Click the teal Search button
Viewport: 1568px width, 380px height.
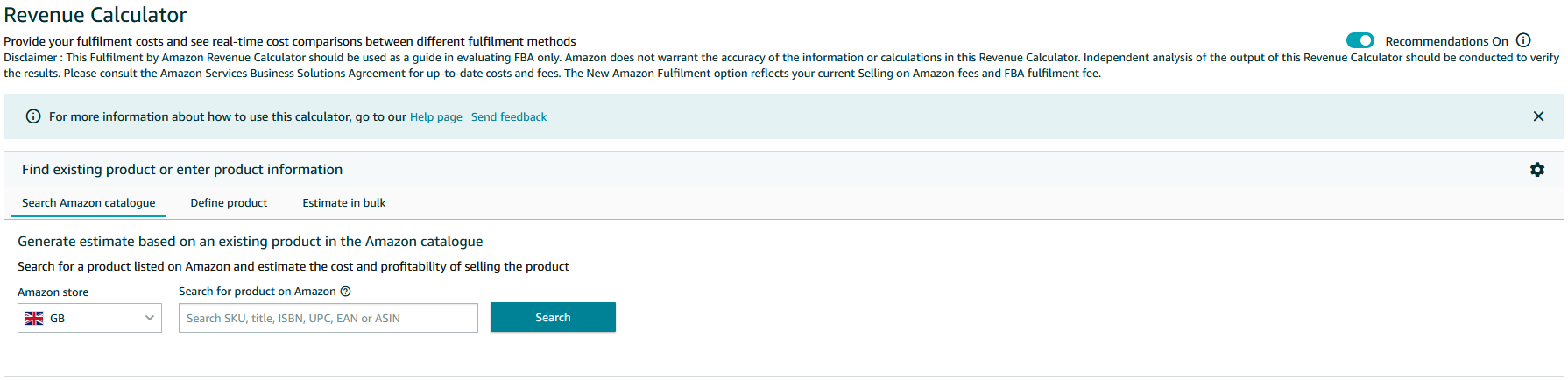[553, 317]
